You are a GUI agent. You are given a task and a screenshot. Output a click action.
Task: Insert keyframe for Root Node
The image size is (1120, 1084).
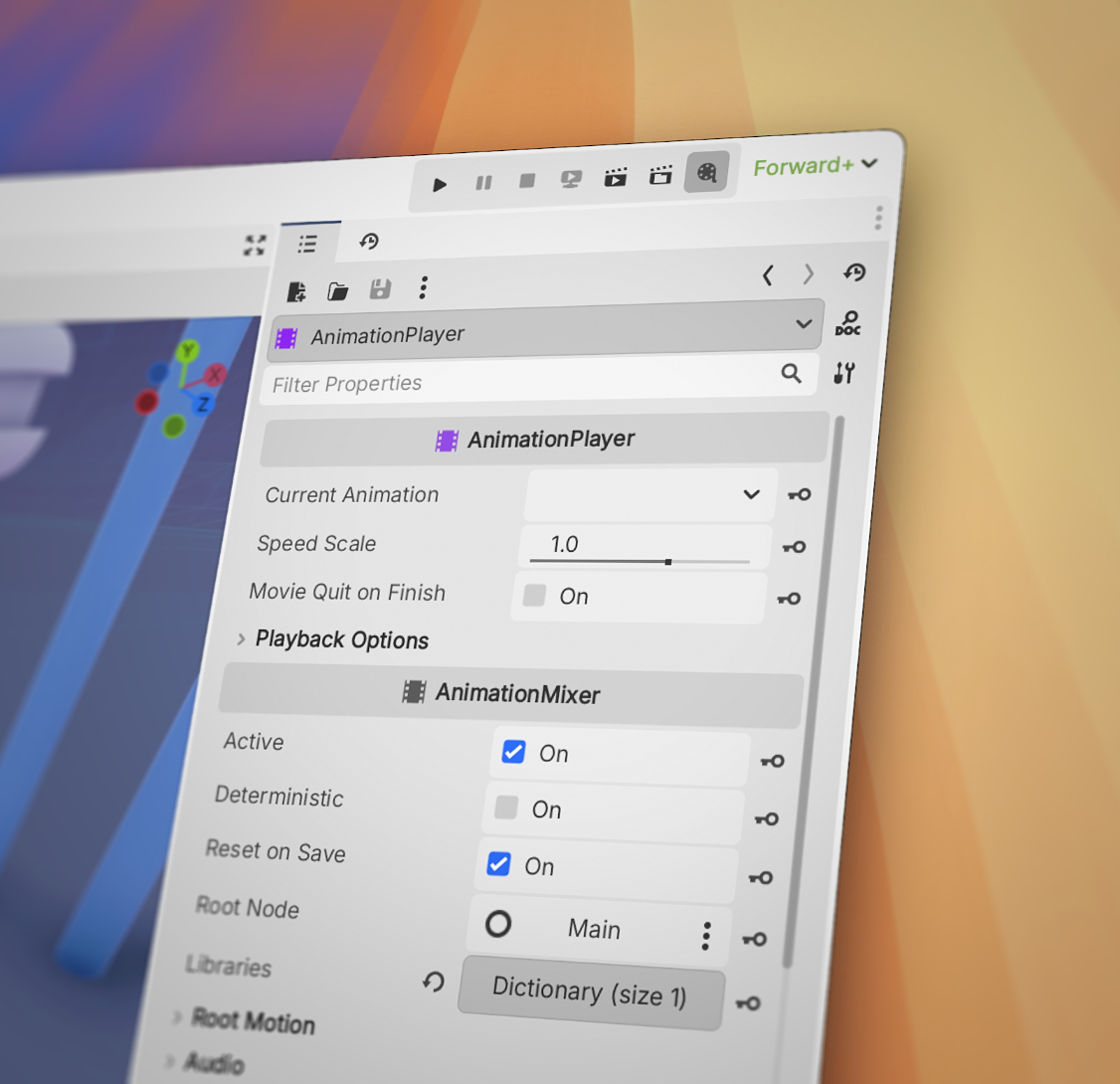point(754,939)
